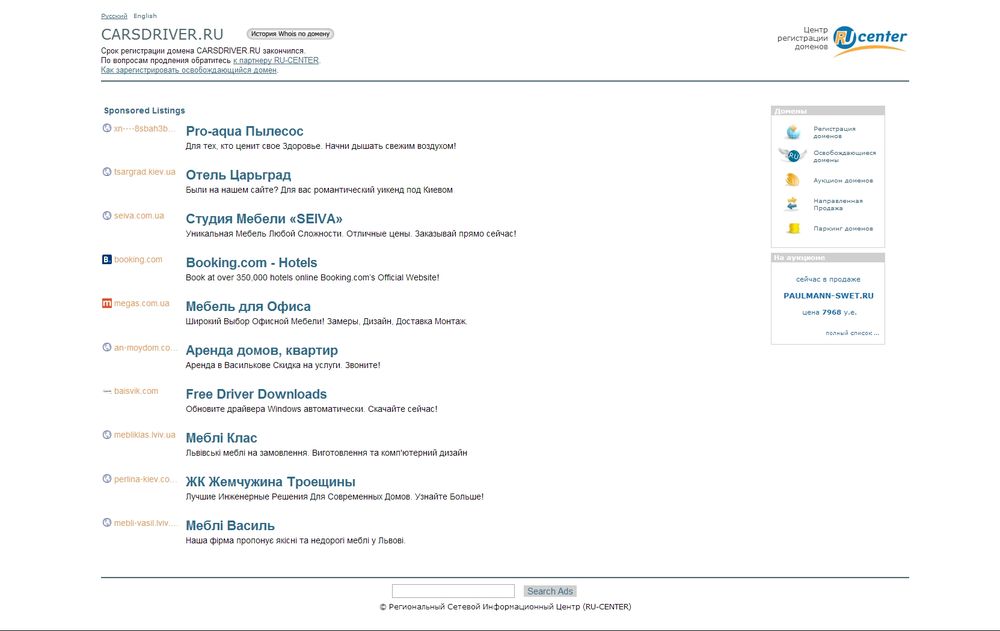
Task: Click the globe icon beside perlina-kiev
Action: 107,479
